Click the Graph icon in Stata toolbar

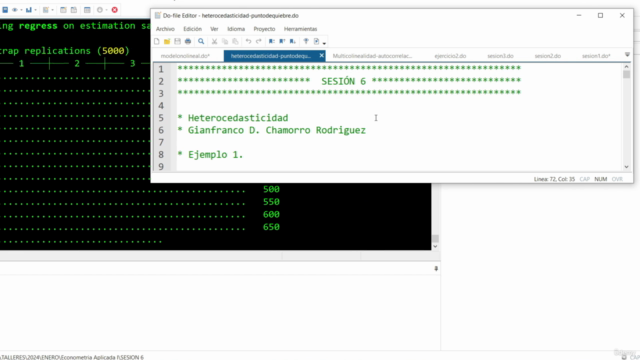(x=29, y=10)
